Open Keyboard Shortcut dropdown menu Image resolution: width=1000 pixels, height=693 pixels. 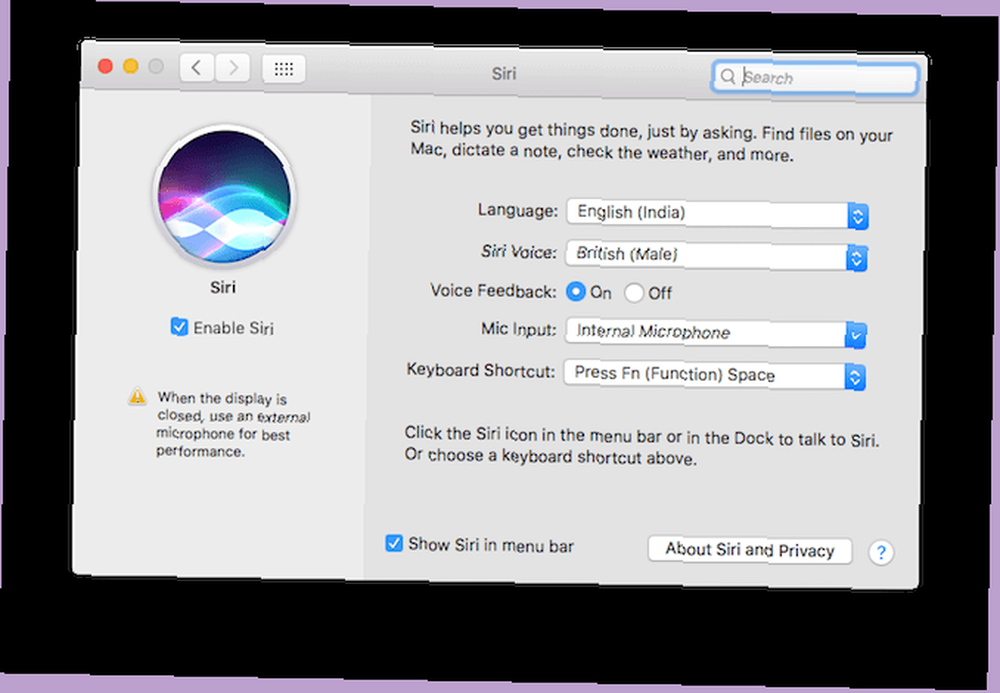[715, 375]
